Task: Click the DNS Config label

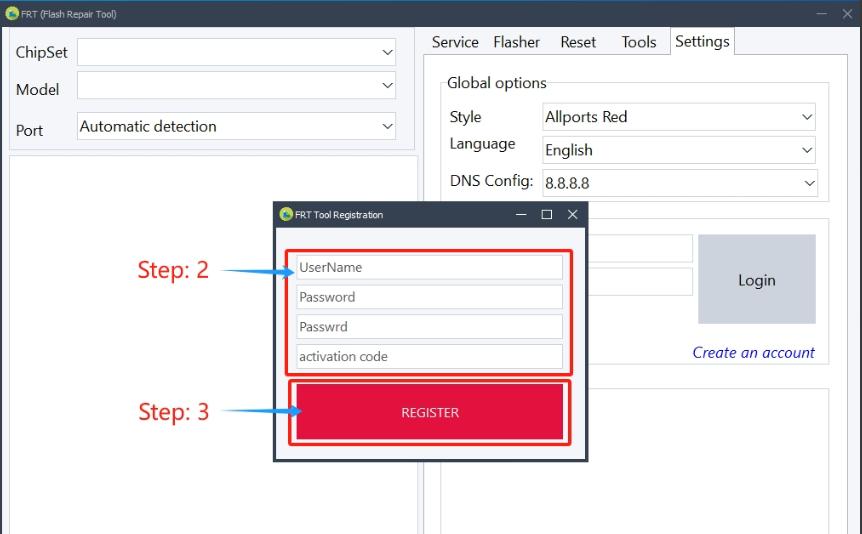Action: click(491, 181)
